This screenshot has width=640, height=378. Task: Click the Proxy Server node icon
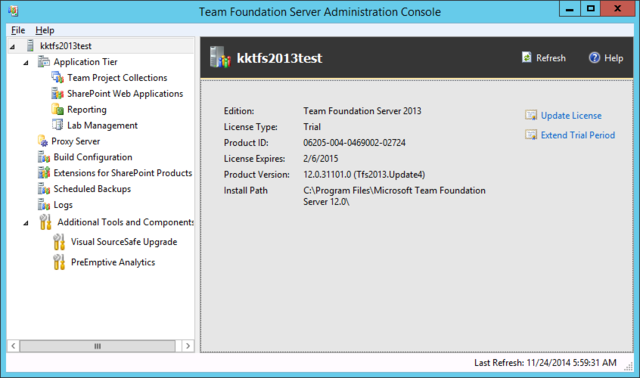(43, 141)
